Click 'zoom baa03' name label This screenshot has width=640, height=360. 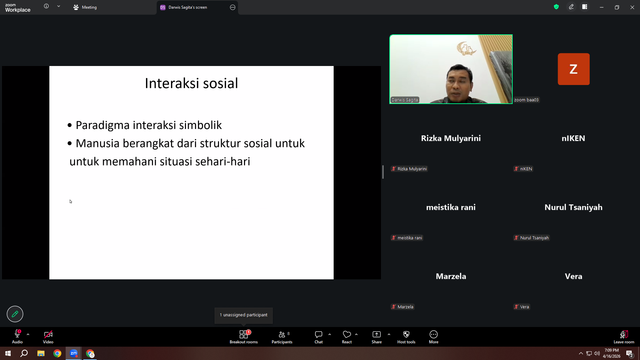click(527, 100)
